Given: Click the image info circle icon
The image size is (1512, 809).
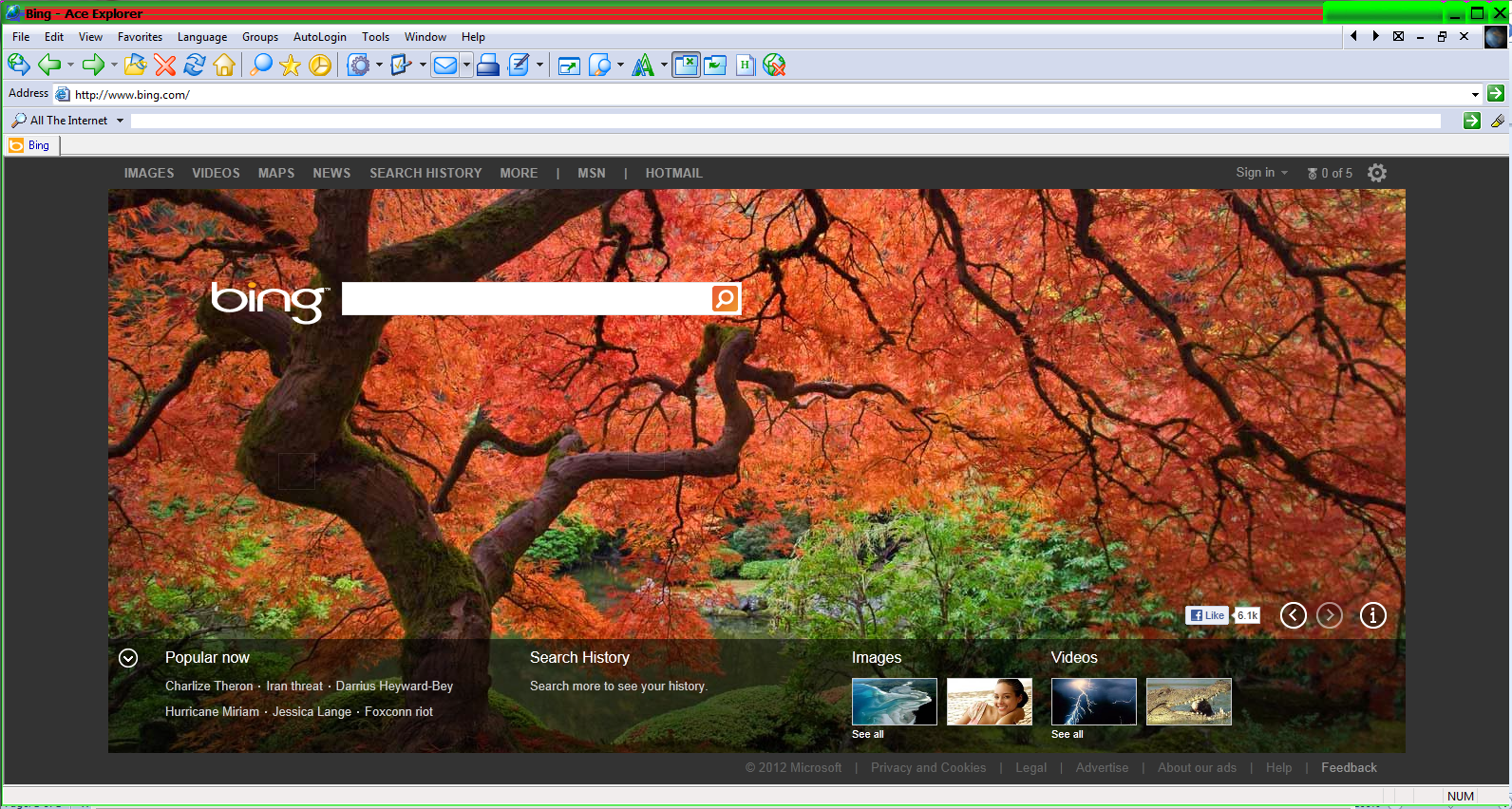Looking at the screenshot, I should [1373, 615].
